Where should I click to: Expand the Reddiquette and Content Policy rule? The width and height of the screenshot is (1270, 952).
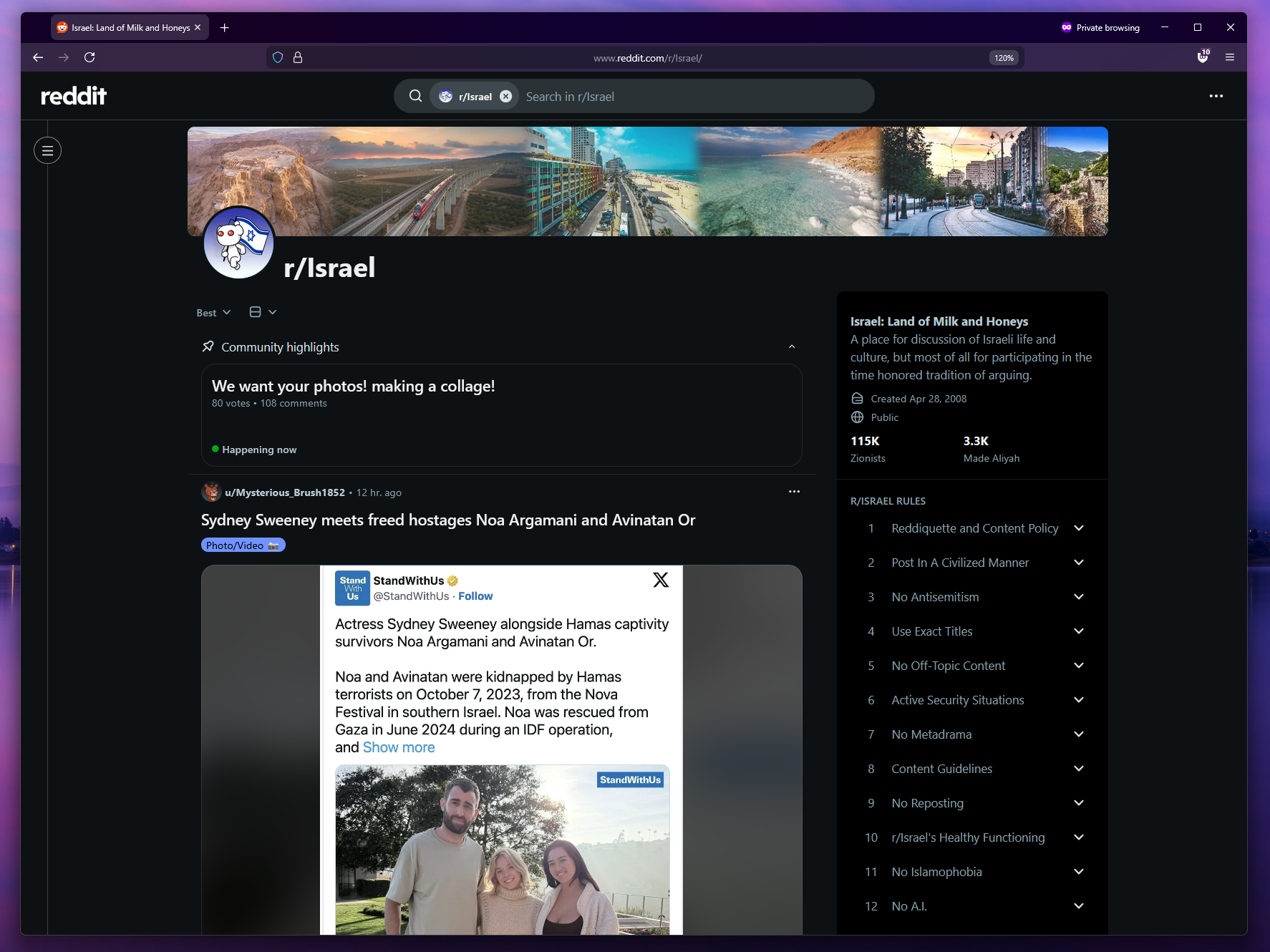1079,528
